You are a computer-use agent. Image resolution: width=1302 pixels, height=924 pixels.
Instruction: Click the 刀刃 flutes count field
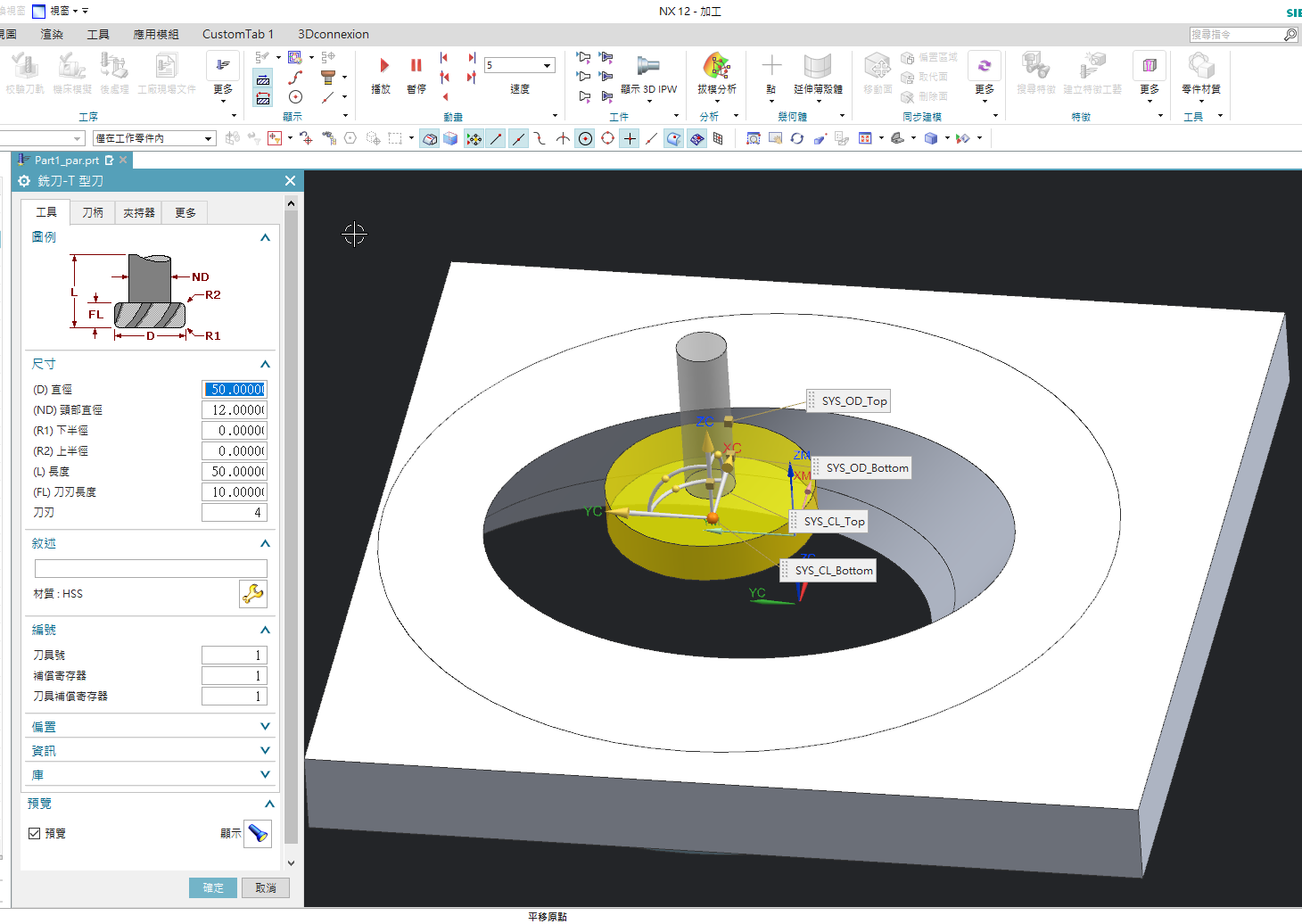pos(235,512)
